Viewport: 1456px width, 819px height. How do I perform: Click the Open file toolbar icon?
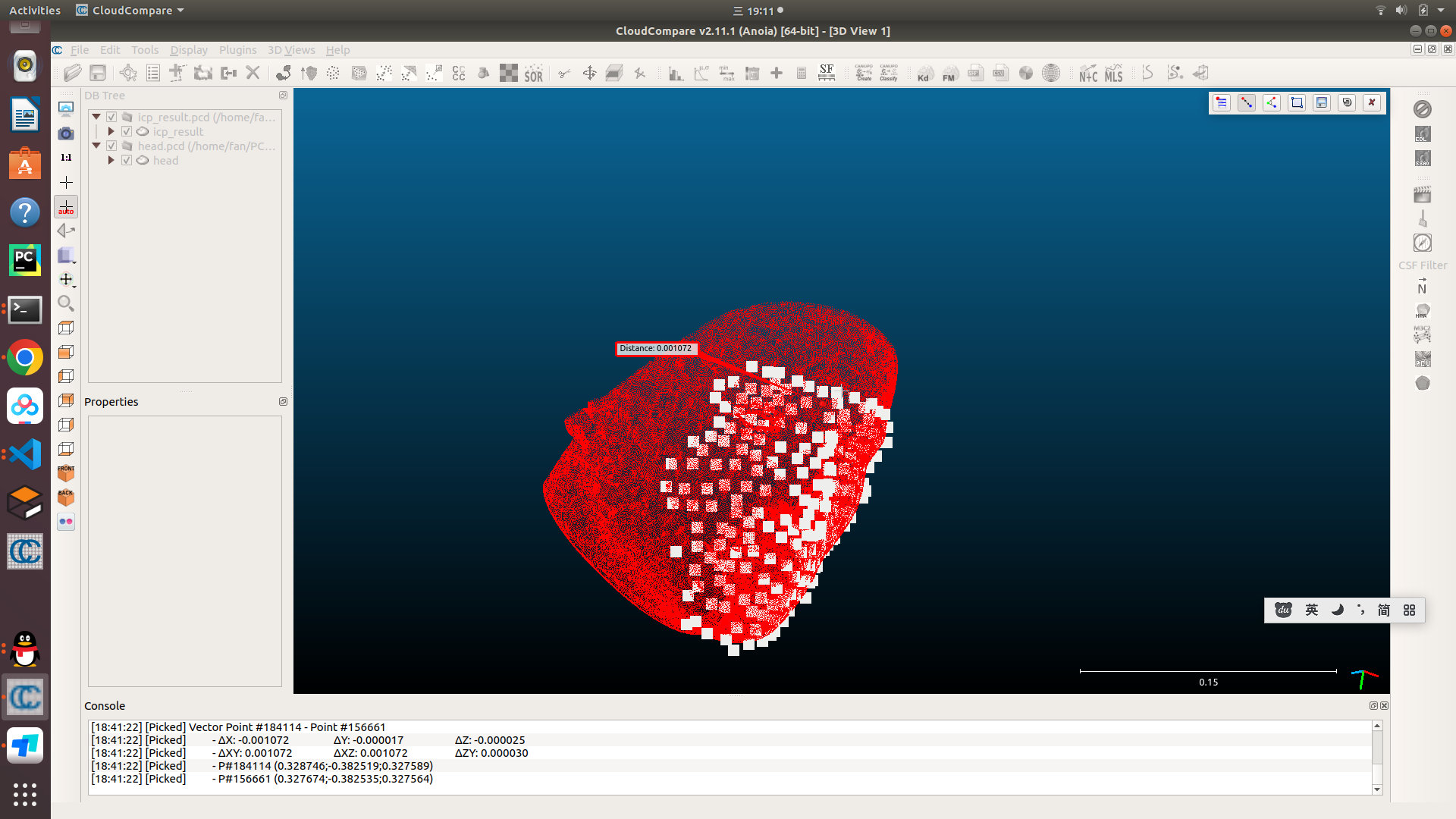(x=73, y=73)
